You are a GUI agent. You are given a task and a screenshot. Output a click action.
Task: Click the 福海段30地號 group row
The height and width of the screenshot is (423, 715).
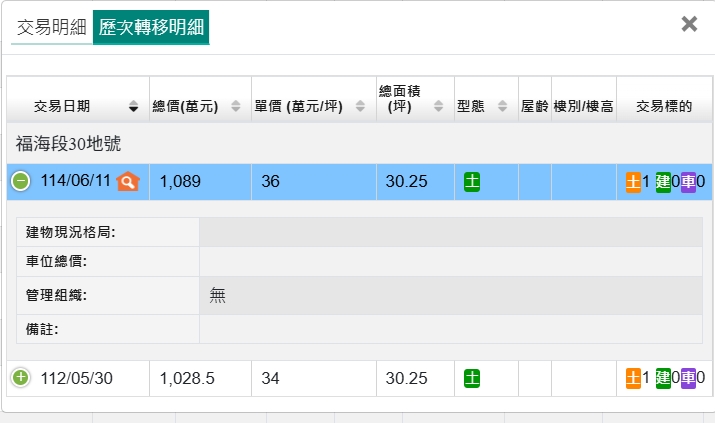tap(69, 144)
